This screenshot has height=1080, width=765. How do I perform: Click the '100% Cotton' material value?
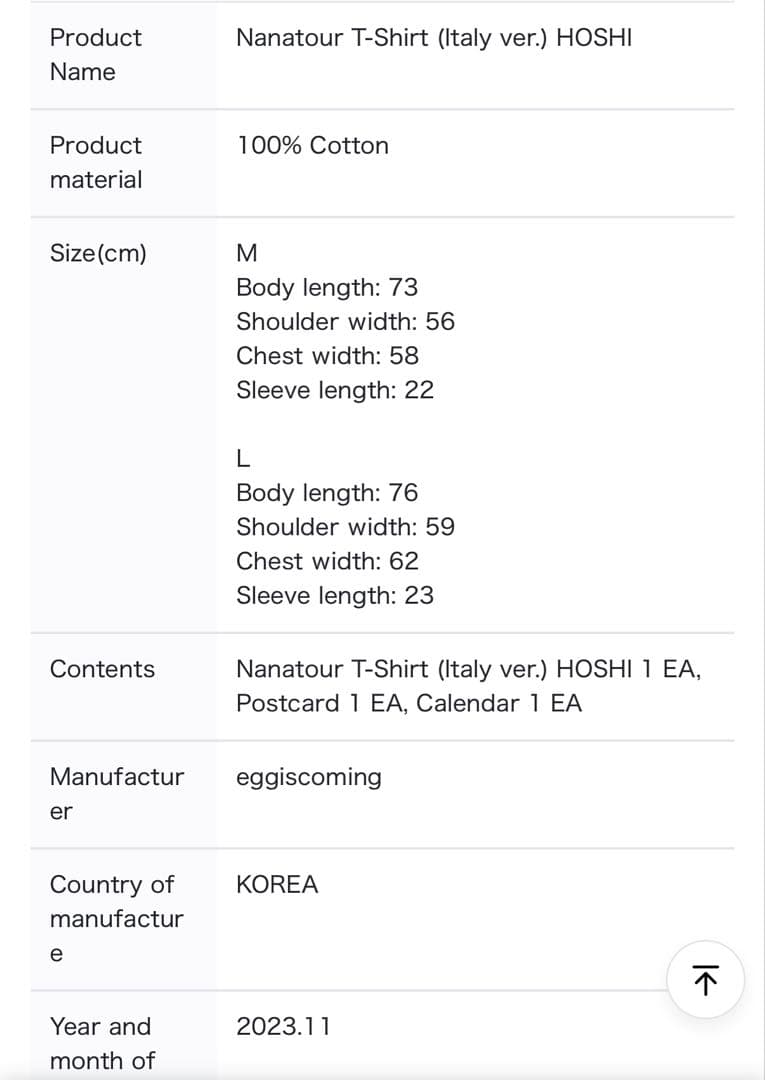pyautogui.click(x=313, y=145)
